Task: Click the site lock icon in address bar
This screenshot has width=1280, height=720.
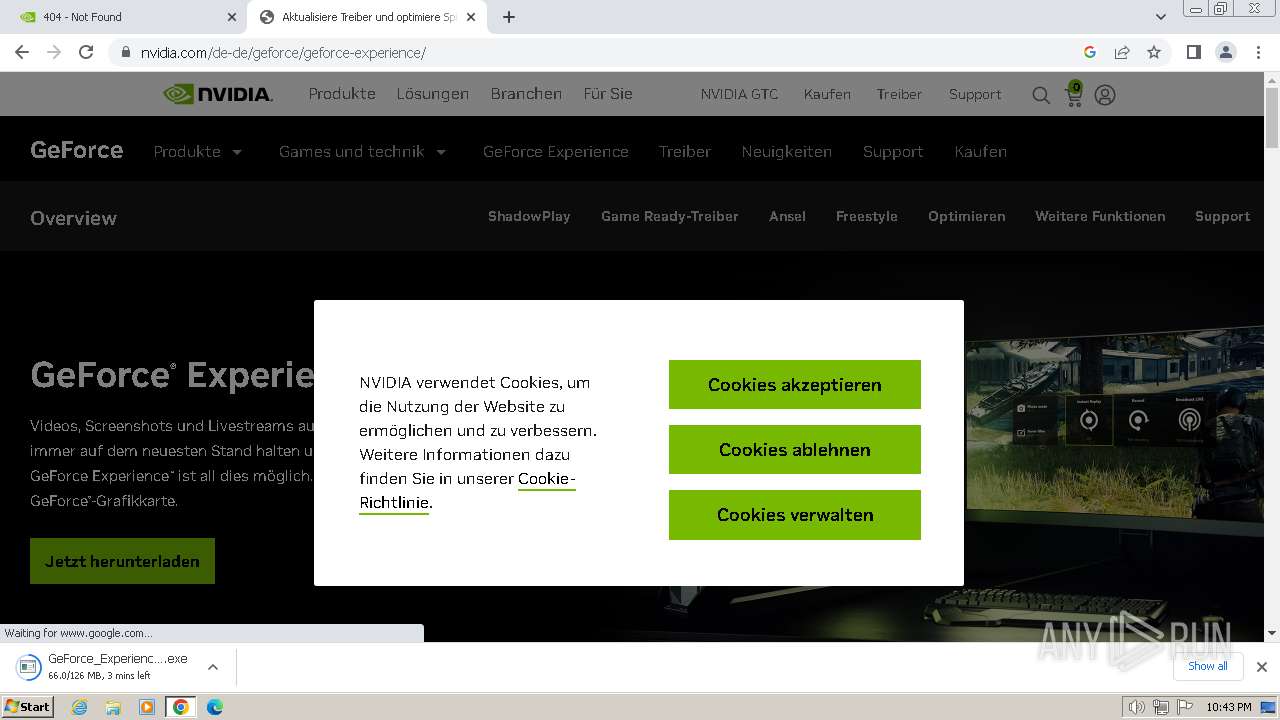Action: (126, 52)
